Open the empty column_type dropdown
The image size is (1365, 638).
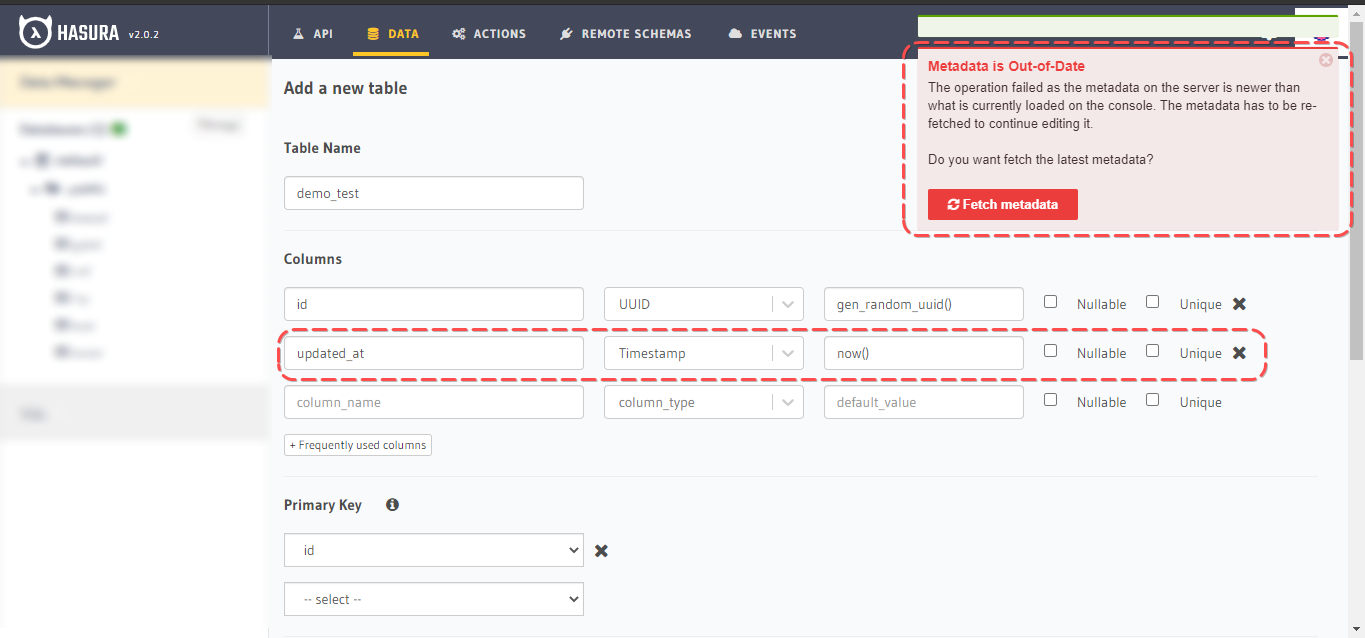[x=704, y=402]
